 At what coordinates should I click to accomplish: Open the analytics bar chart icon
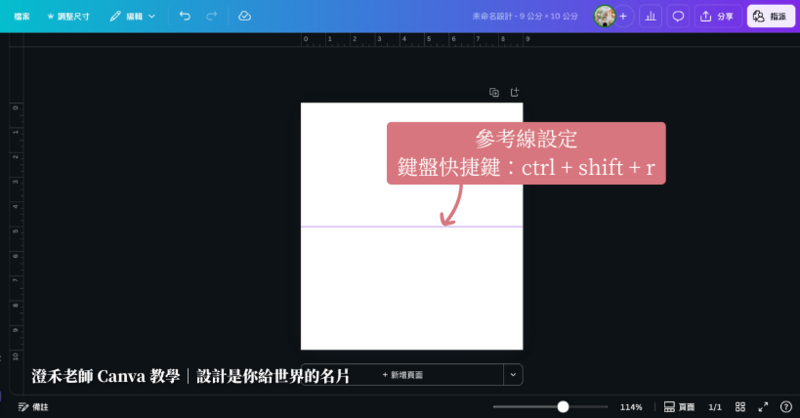click(x=650, y=16)
